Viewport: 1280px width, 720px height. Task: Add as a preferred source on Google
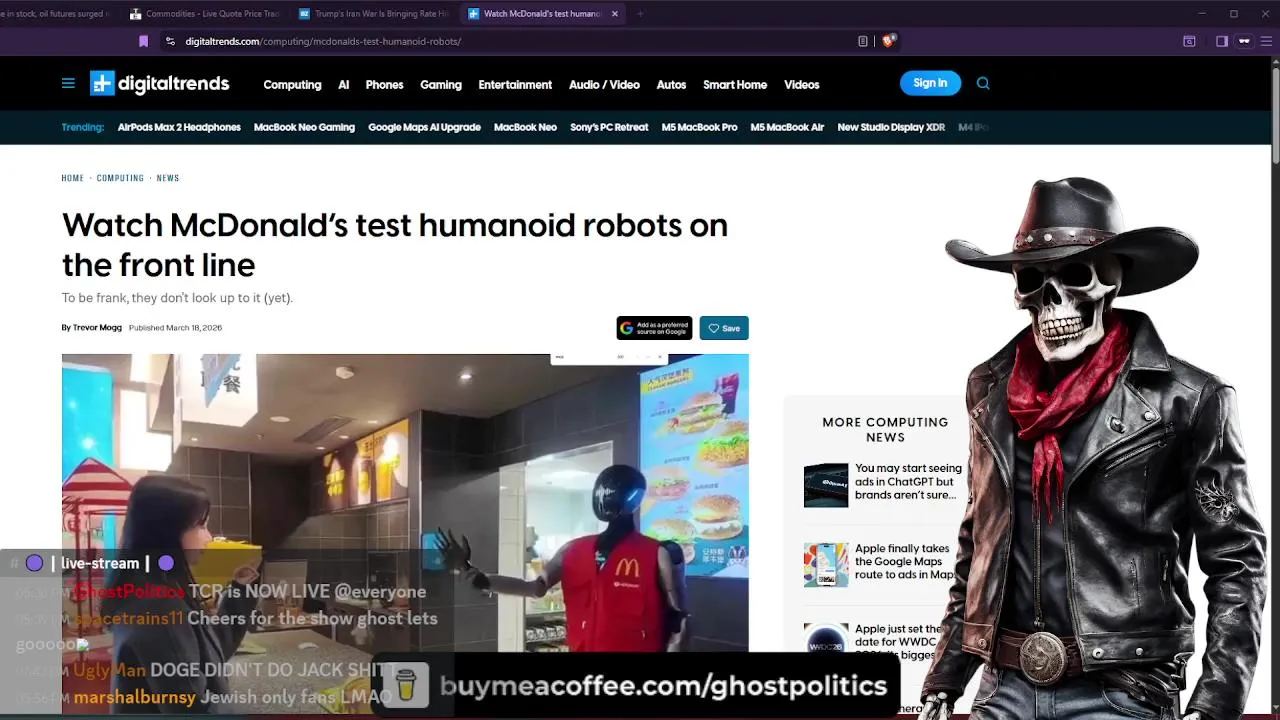(654, 328)
